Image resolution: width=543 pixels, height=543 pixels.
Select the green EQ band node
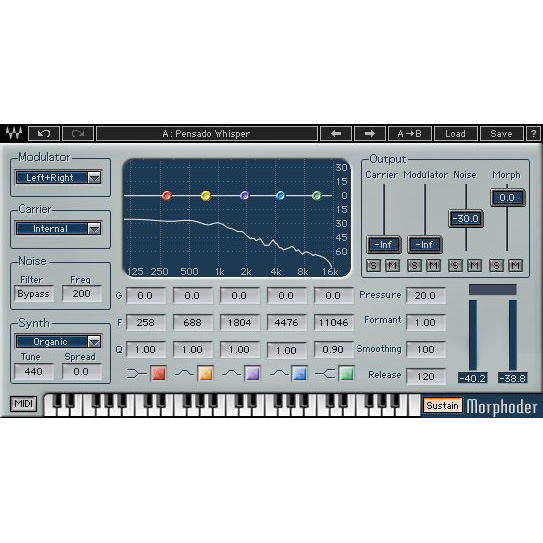pos(317,196)
